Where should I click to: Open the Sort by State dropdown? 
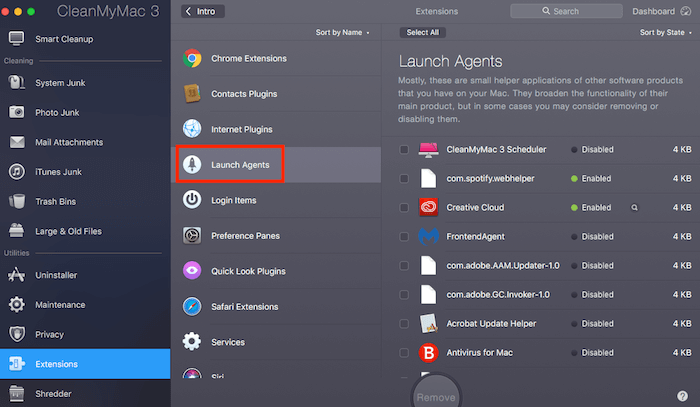pos(665,33)
